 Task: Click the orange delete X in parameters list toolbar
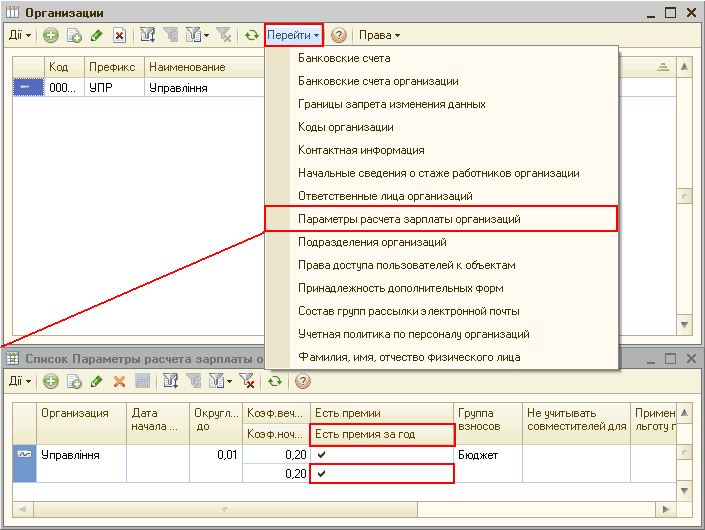click(x=119, y=381)
